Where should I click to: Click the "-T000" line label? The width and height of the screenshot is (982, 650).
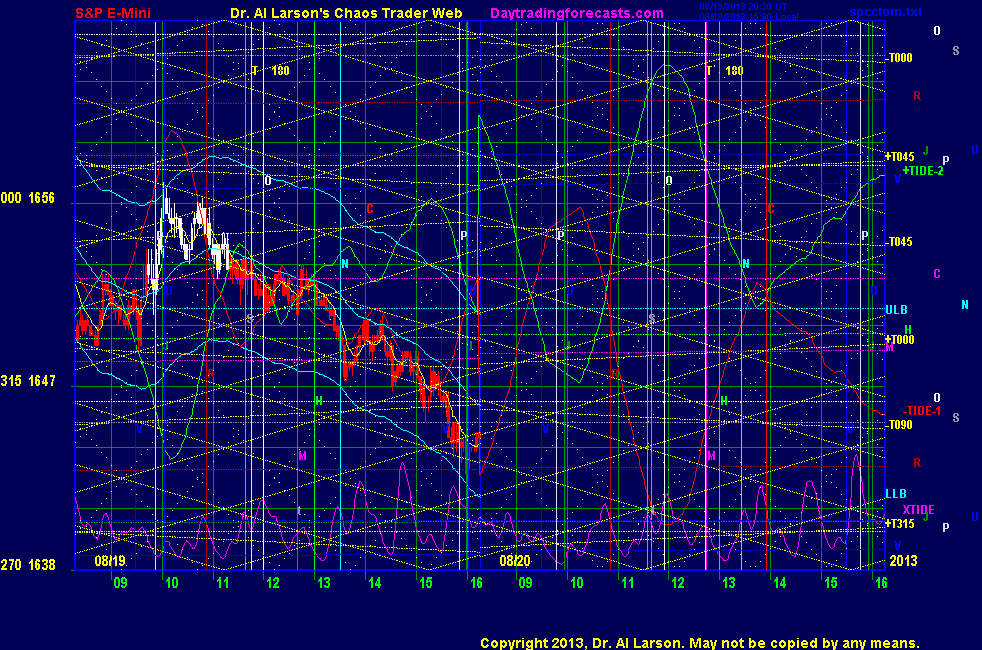click(x=900, y=58)
